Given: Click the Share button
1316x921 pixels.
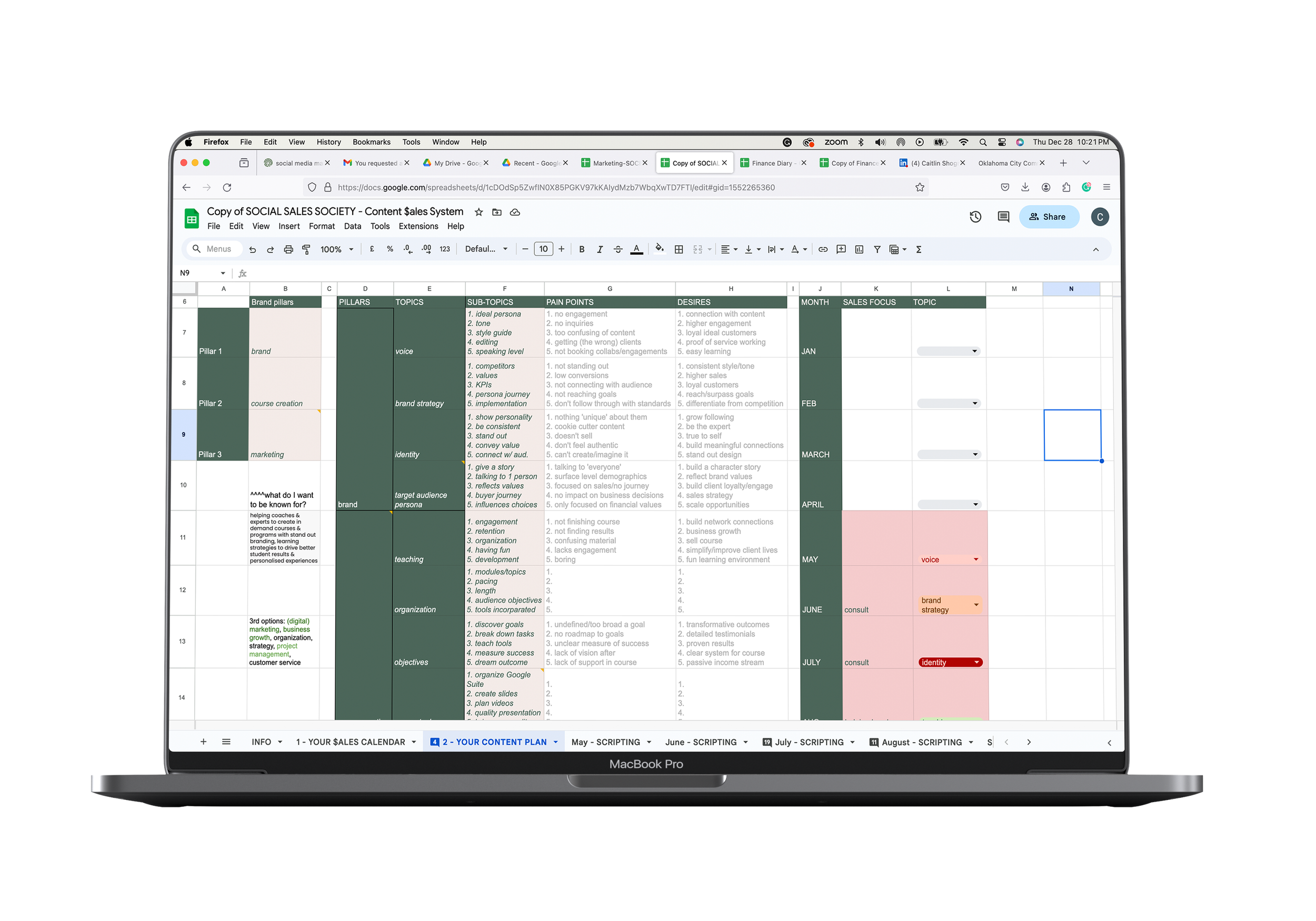Looking at the screenshot, I should click(x=1048, y=217).
